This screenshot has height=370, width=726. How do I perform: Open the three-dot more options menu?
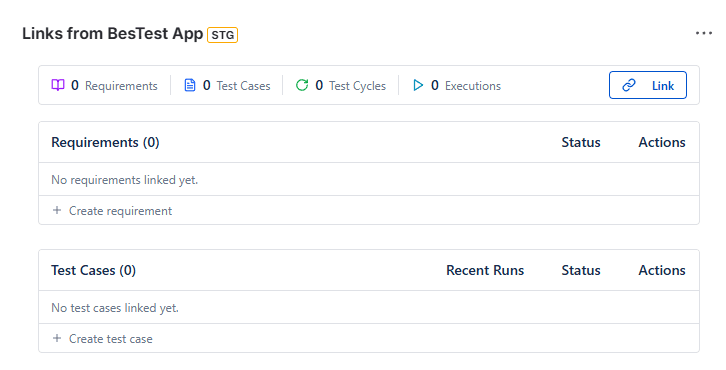[x=703, y=33]
